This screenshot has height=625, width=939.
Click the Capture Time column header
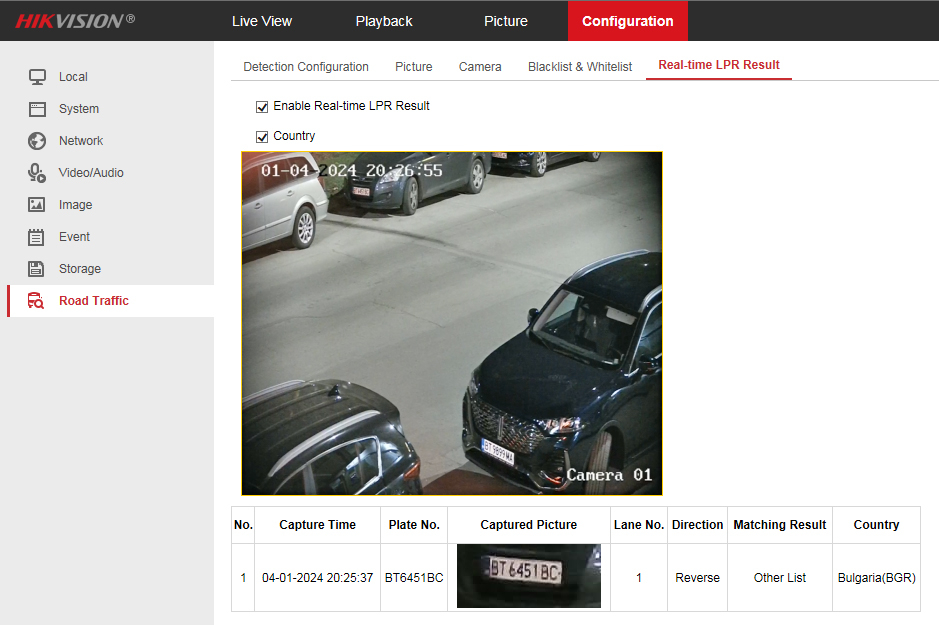pyautogui.click(x=317, y=525)
